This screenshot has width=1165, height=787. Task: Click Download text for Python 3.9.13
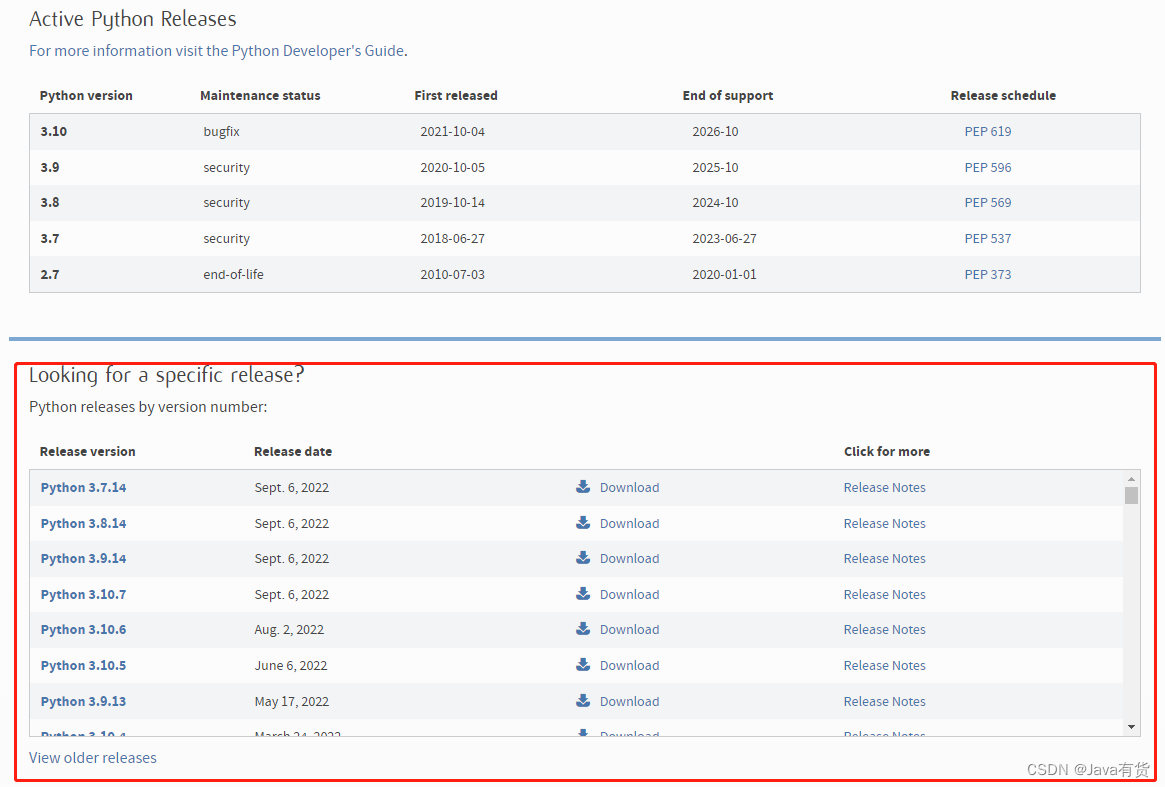tap(629, 701)
